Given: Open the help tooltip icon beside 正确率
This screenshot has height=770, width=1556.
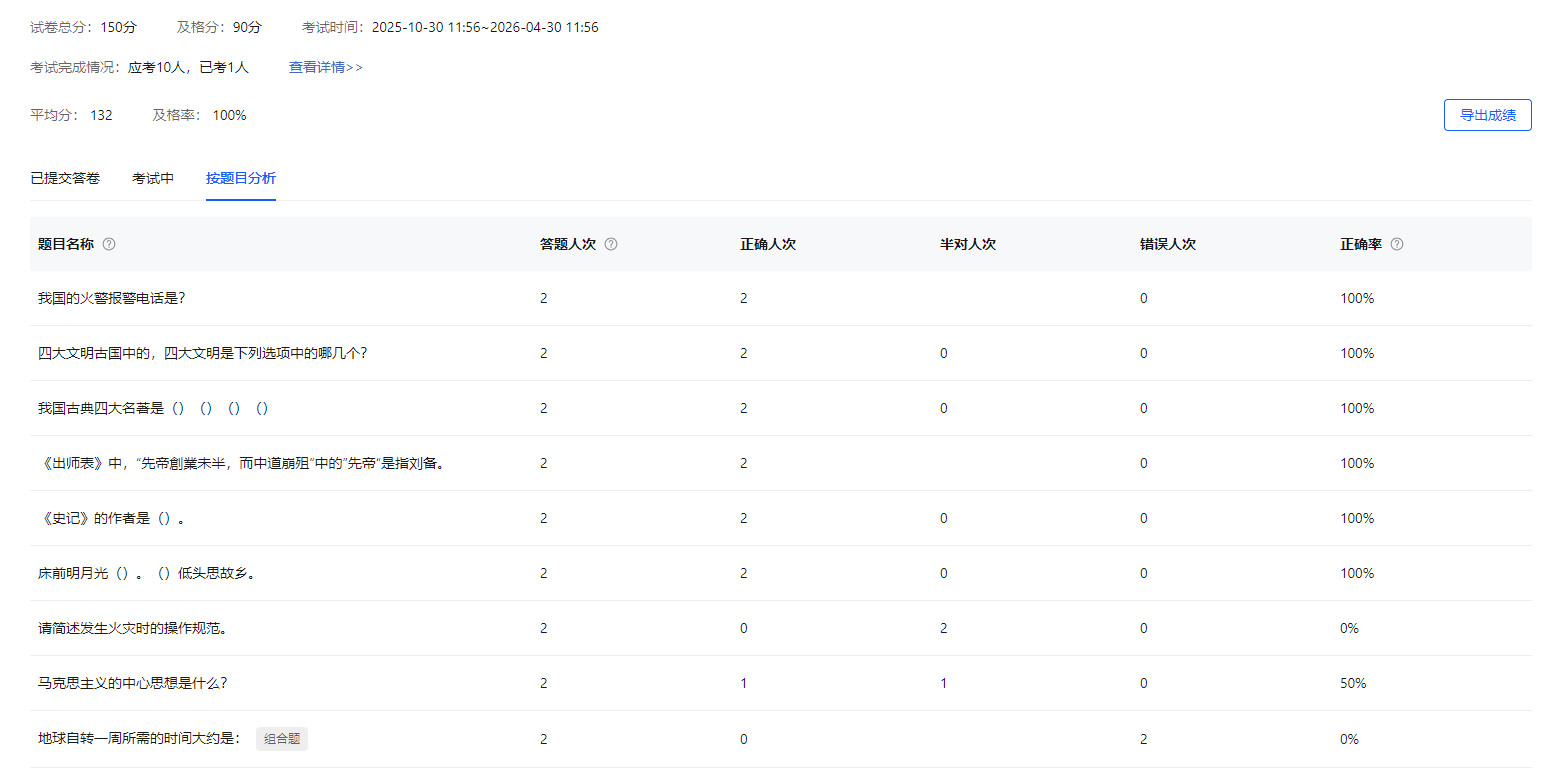Looking at the screenshot, I should 1397,244.
